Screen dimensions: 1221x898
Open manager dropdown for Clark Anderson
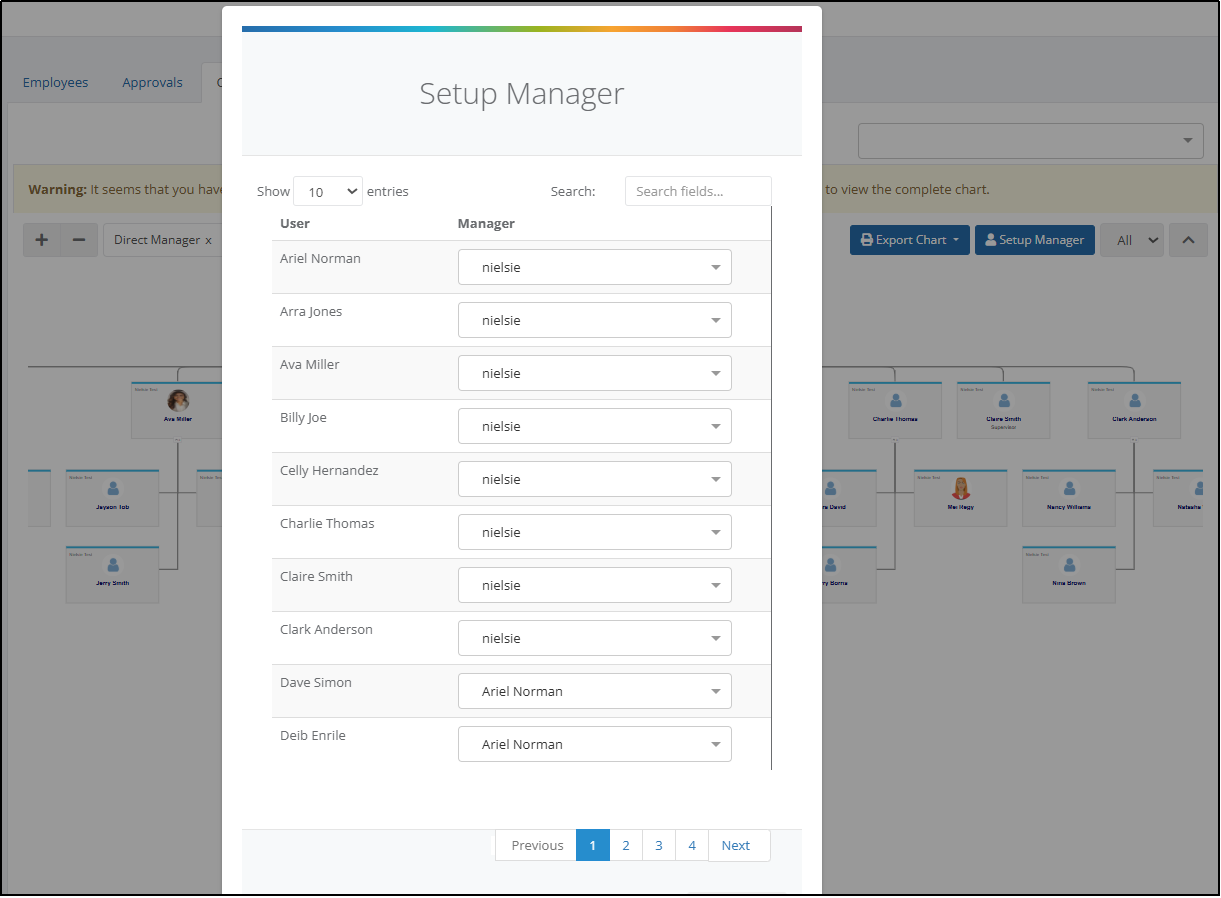coord(595,638)
